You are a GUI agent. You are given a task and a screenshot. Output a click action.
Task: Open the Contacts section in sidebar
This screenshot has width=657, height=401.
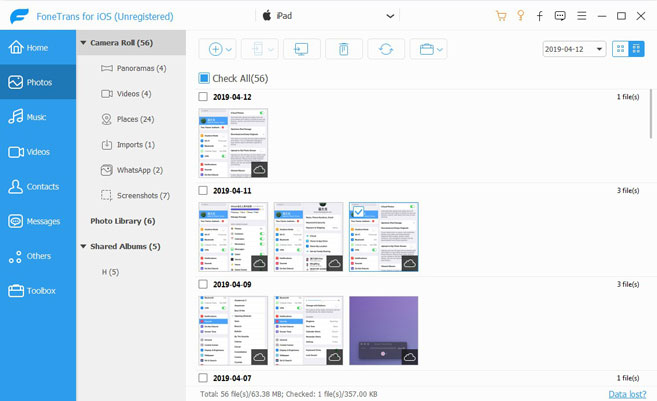pyautogui.click(x=37, y=186)
